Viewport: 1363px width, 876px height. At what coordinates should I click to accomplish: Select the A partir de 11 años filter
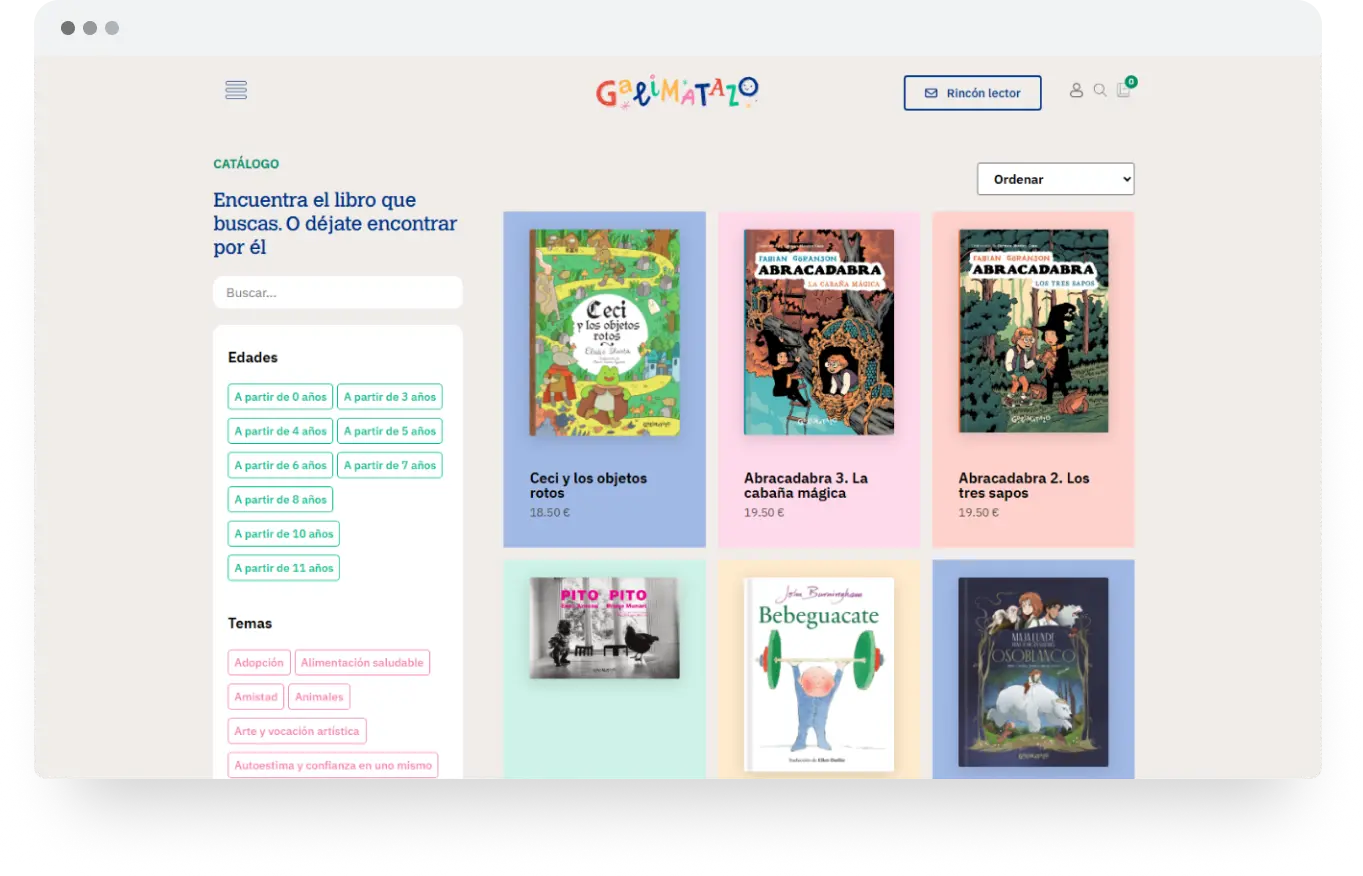(x=284, y=568)
